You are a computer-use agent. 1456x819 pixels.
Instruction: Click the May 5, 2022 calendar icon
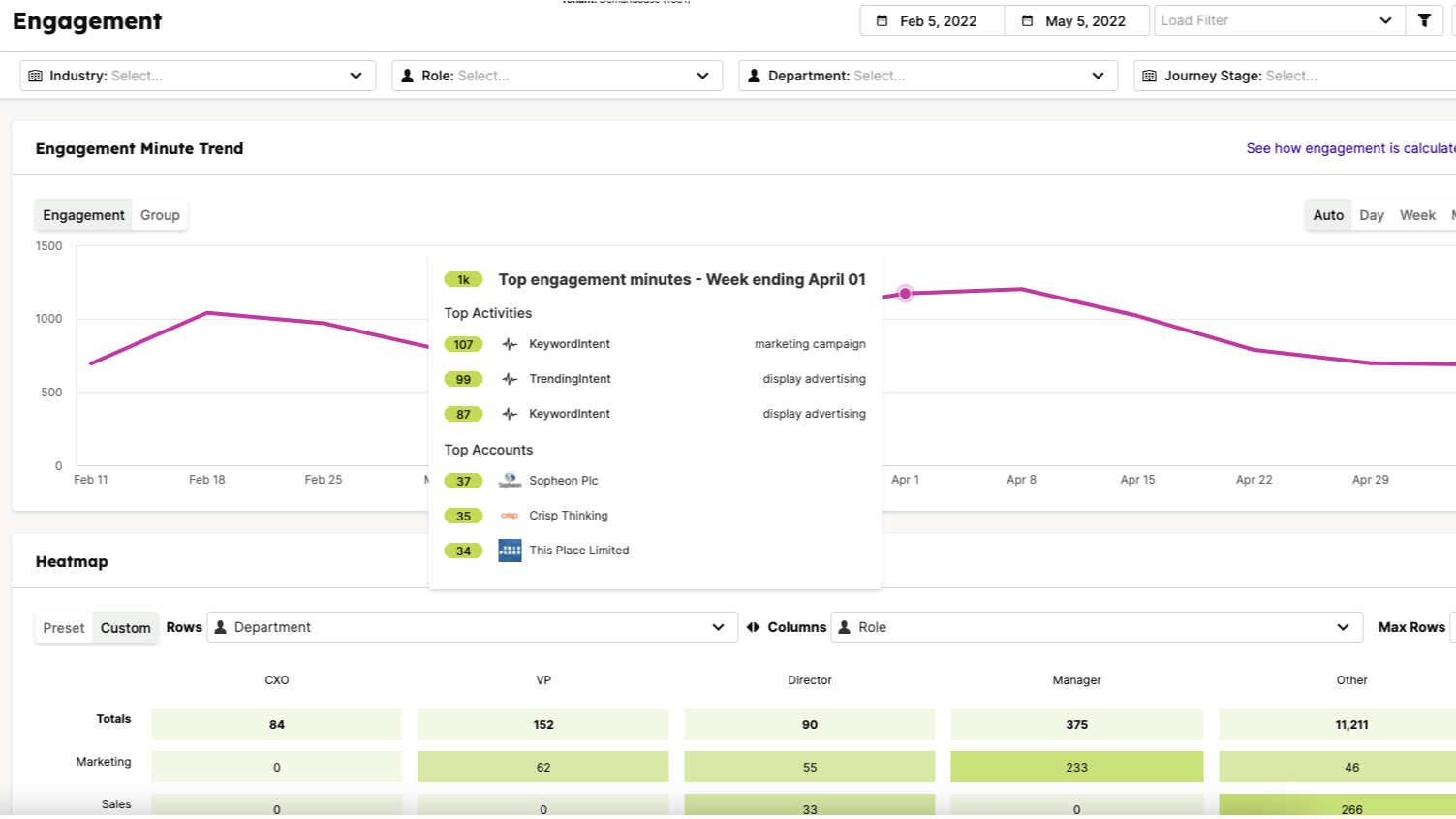[1028, 20]
